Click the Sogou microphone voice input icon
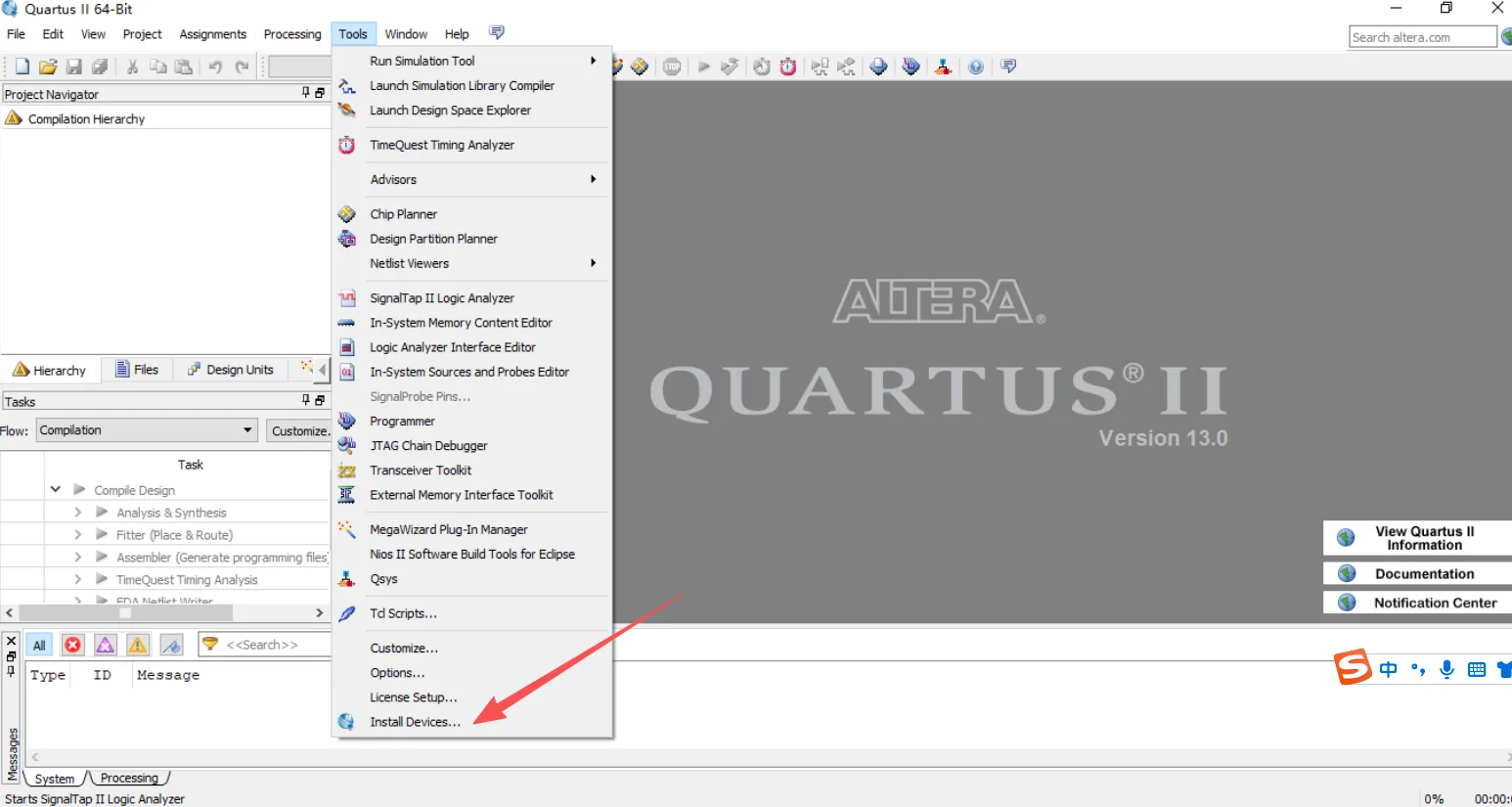1512x807 pixels. coord(1447,670)
